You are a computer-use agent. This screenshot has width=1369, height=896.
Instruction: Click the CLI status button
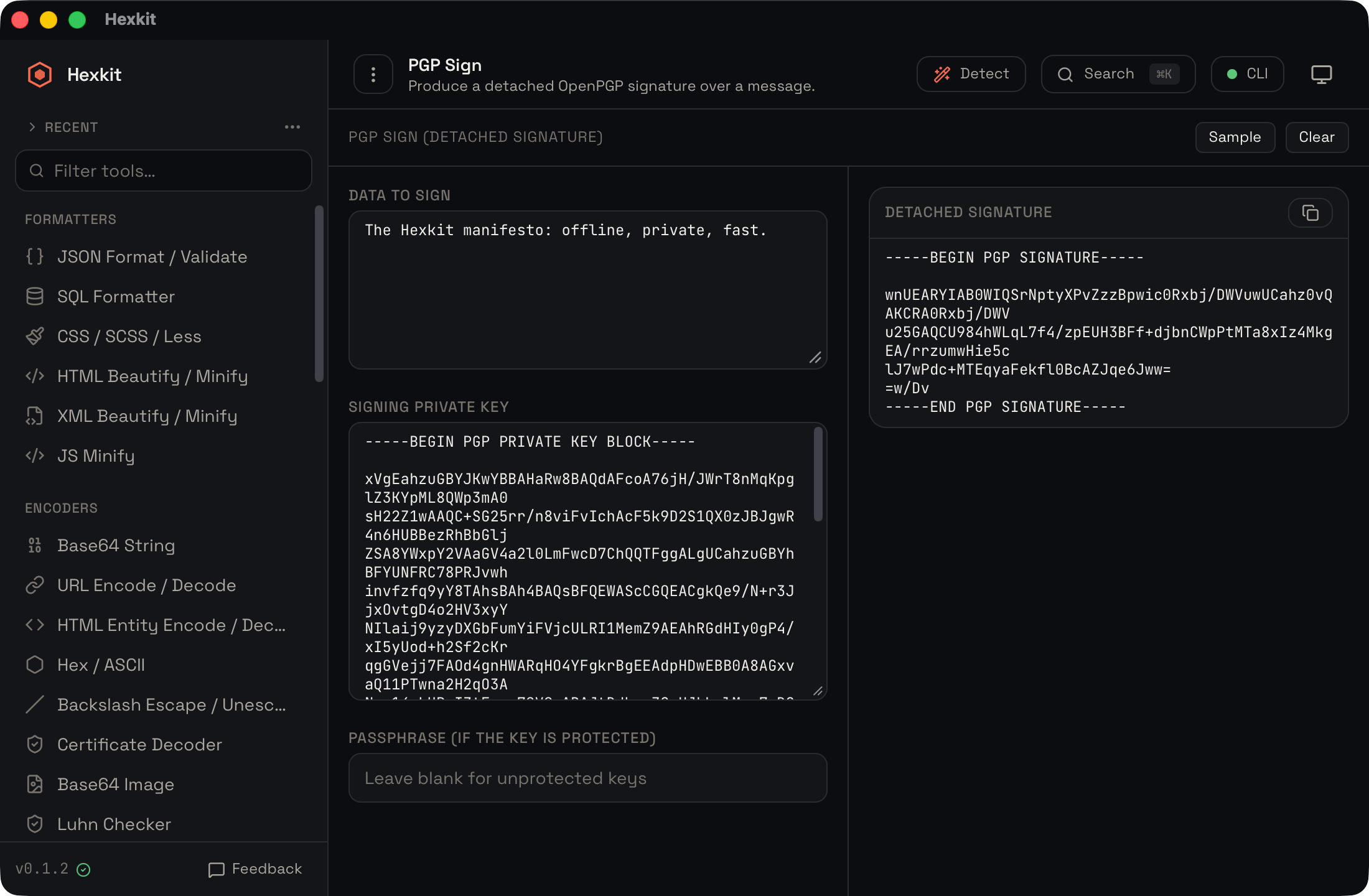pos(1248,74)
